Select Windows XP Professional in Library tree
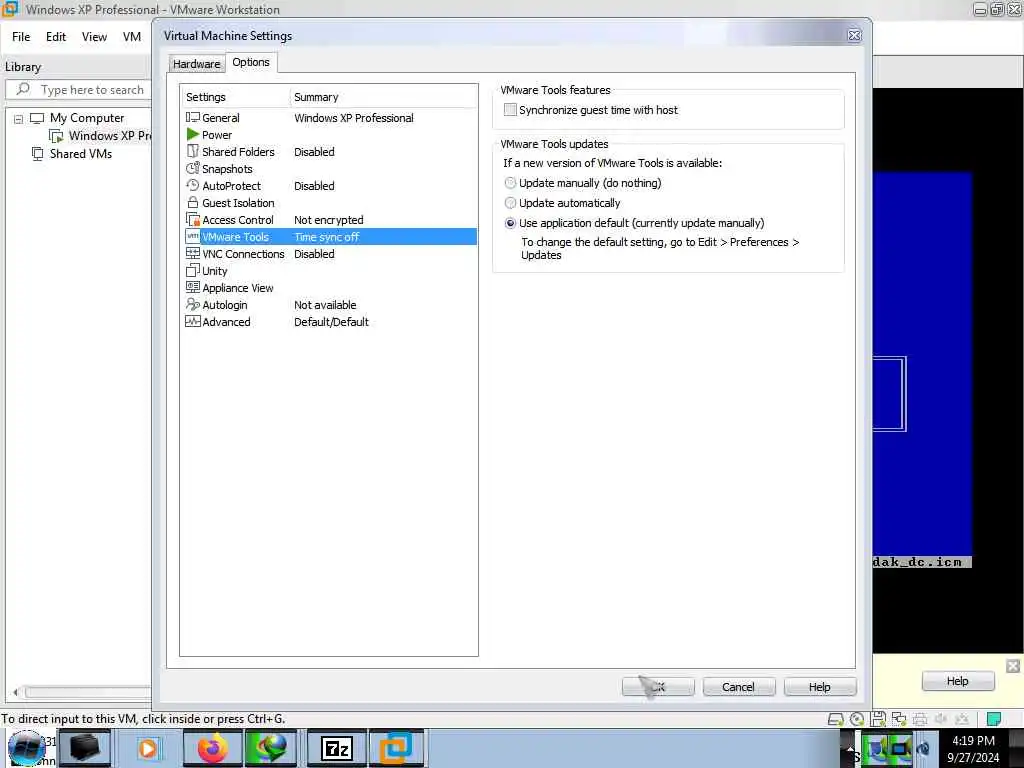Screen dimensions: 1024x768 pos(101,136)
